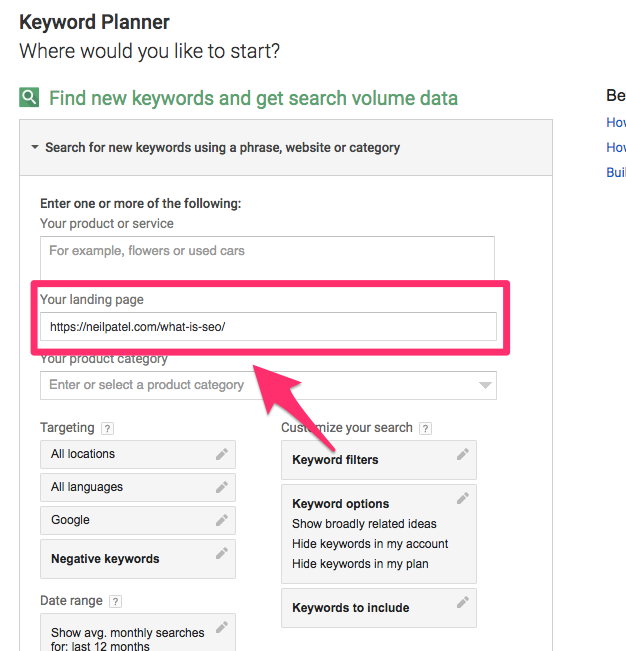
Task: Click Find new keywords heading link
Action: [253, 98]
